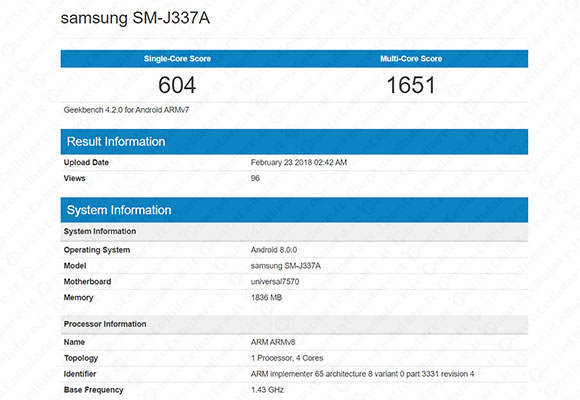Click the 'samsung SM-J337A' page title
This screenshot has width=580, height=400.
coord(135,18)
